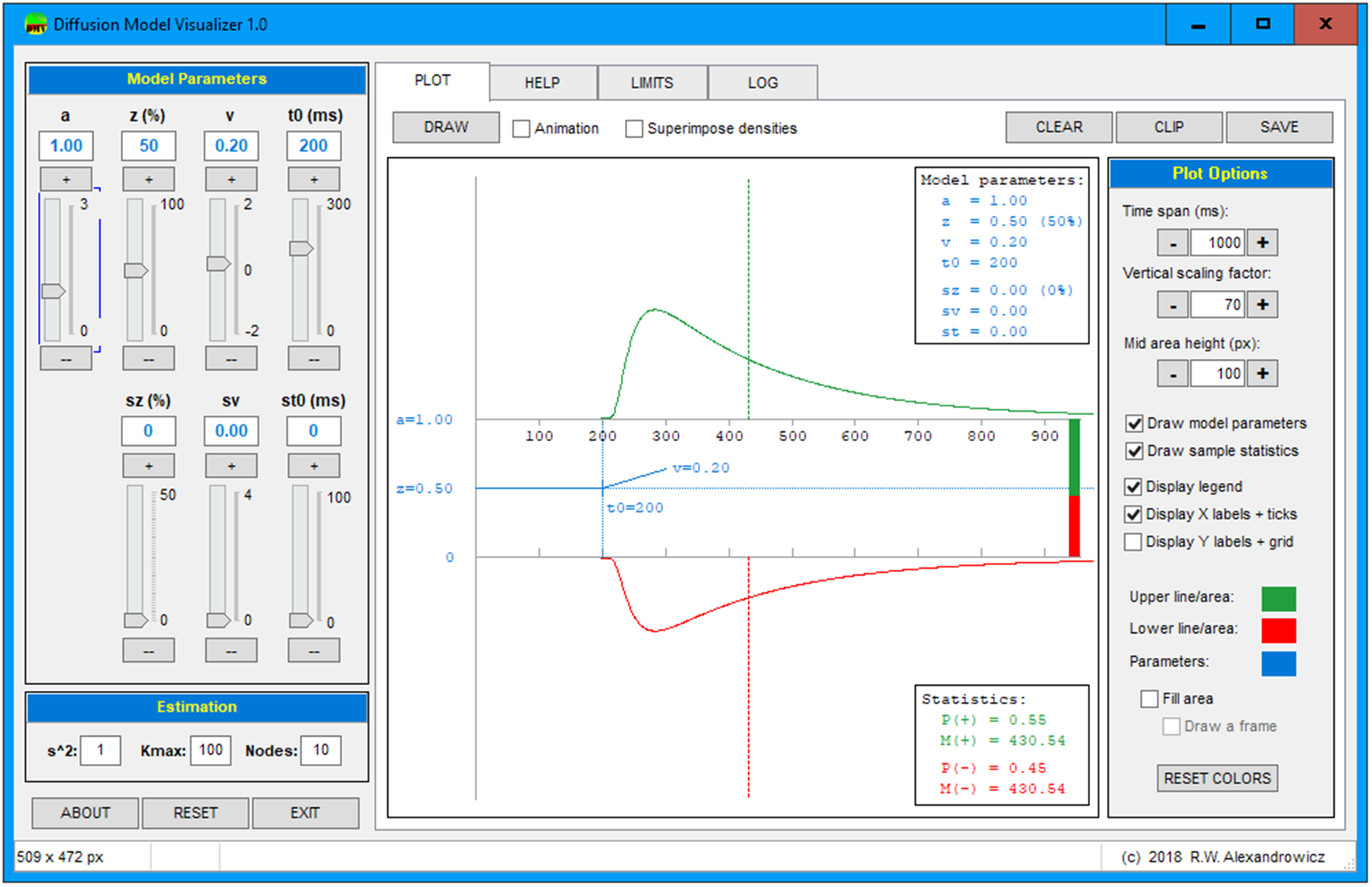Uncheck Draw model parameters

[x=1134, y=423]
